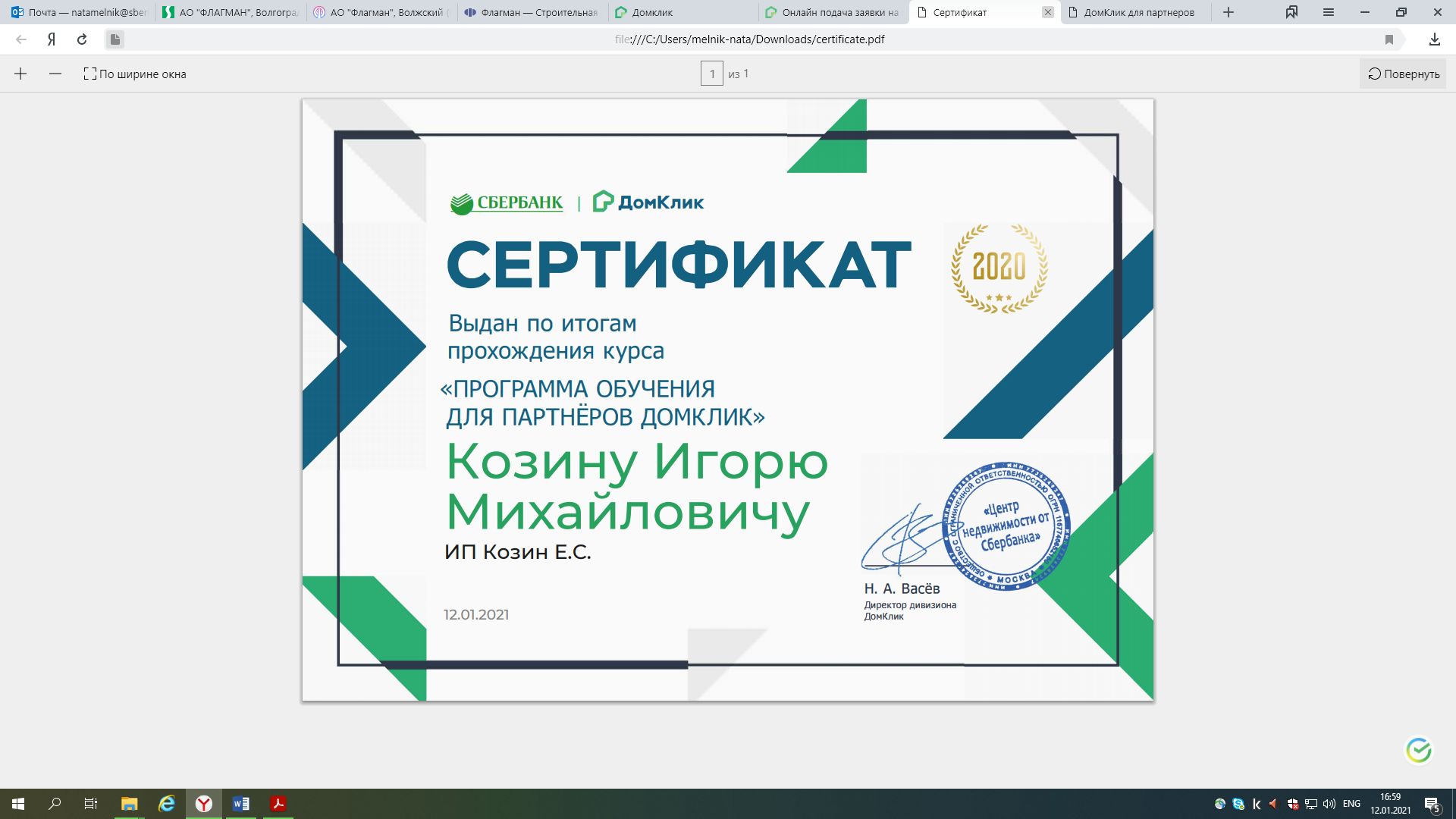Switch to ДомКлик для партнеров tab
The width and height of the screenshot is (1456, 819).
pyautogui.click(x=1135, y=12)
